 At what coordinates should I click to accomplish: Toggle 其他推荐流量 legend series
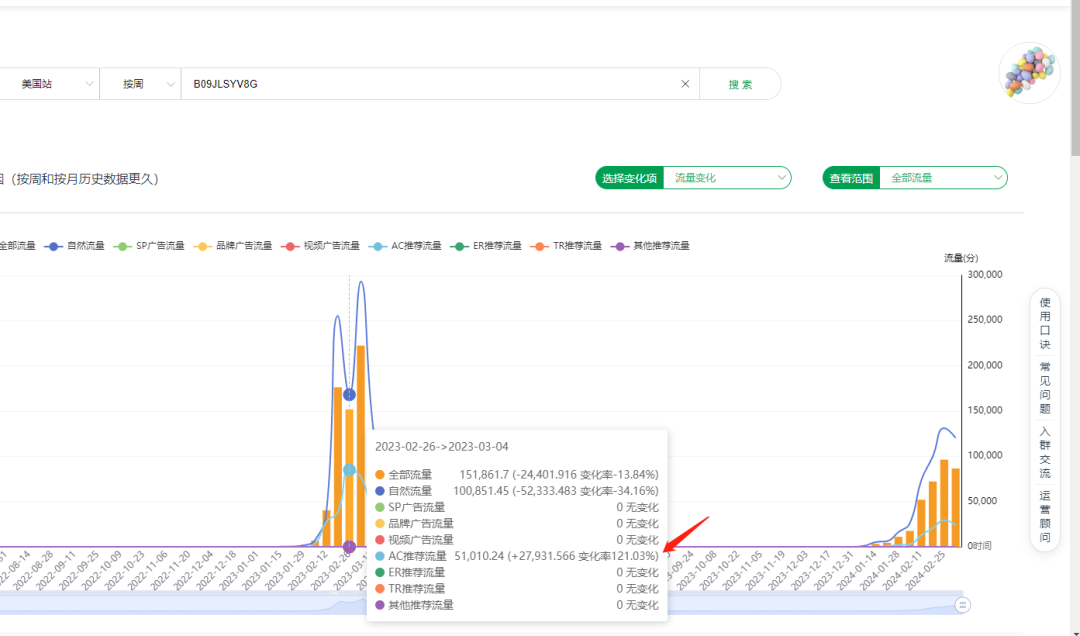(x=650, y=246)
